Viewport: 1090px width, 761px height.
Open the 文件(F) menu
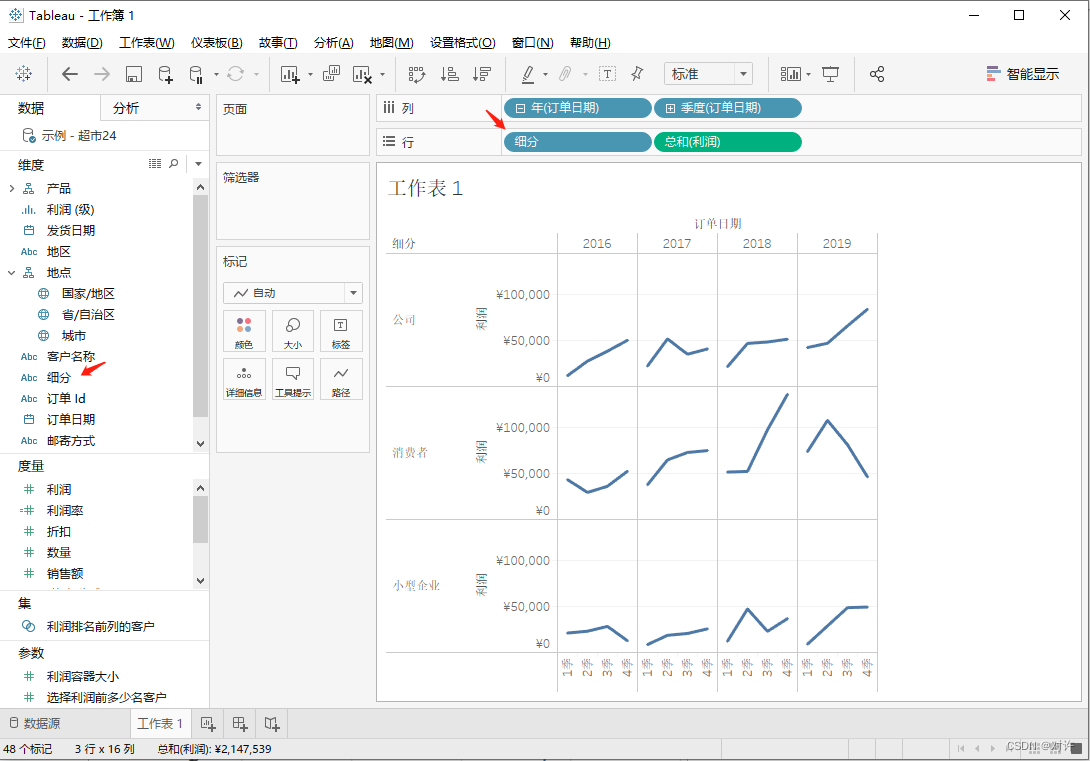(x=26, y=43)
